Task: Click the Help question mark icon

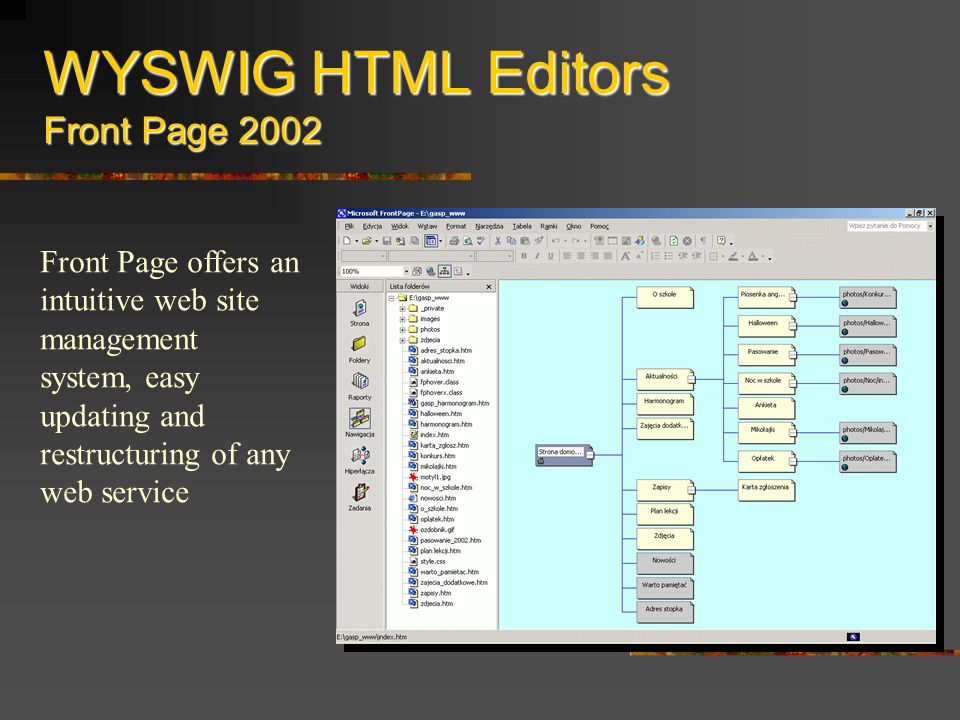Action: (721, 241)
